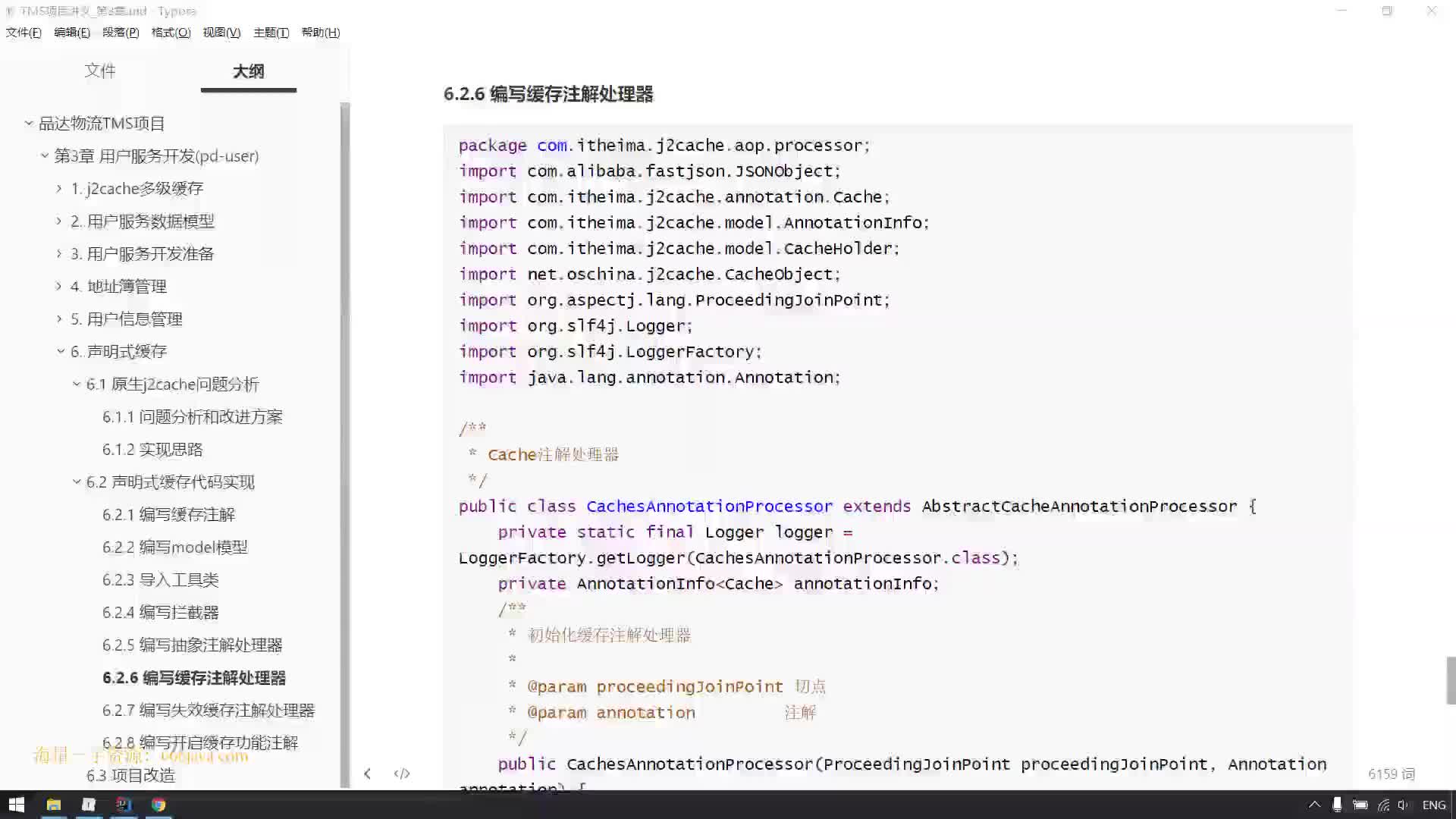The width and height of the screenshot is (1456, 819).
Task: Open the 编辑(E) menu
Action: pyautogui.click(x=72, y=33)
